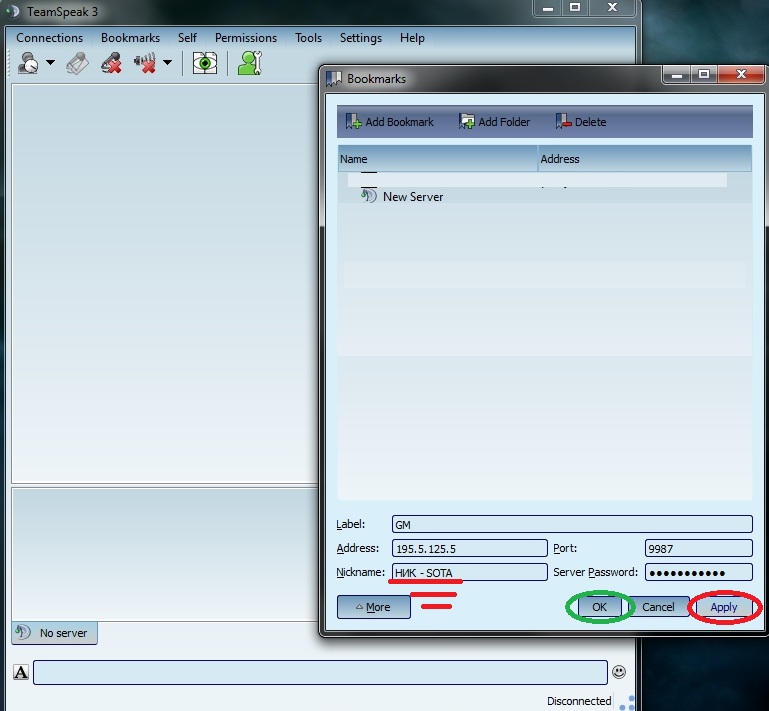This screenshot has width=769, height=711.
Task: Click the Address column header
Action: [x=645, y=159]
